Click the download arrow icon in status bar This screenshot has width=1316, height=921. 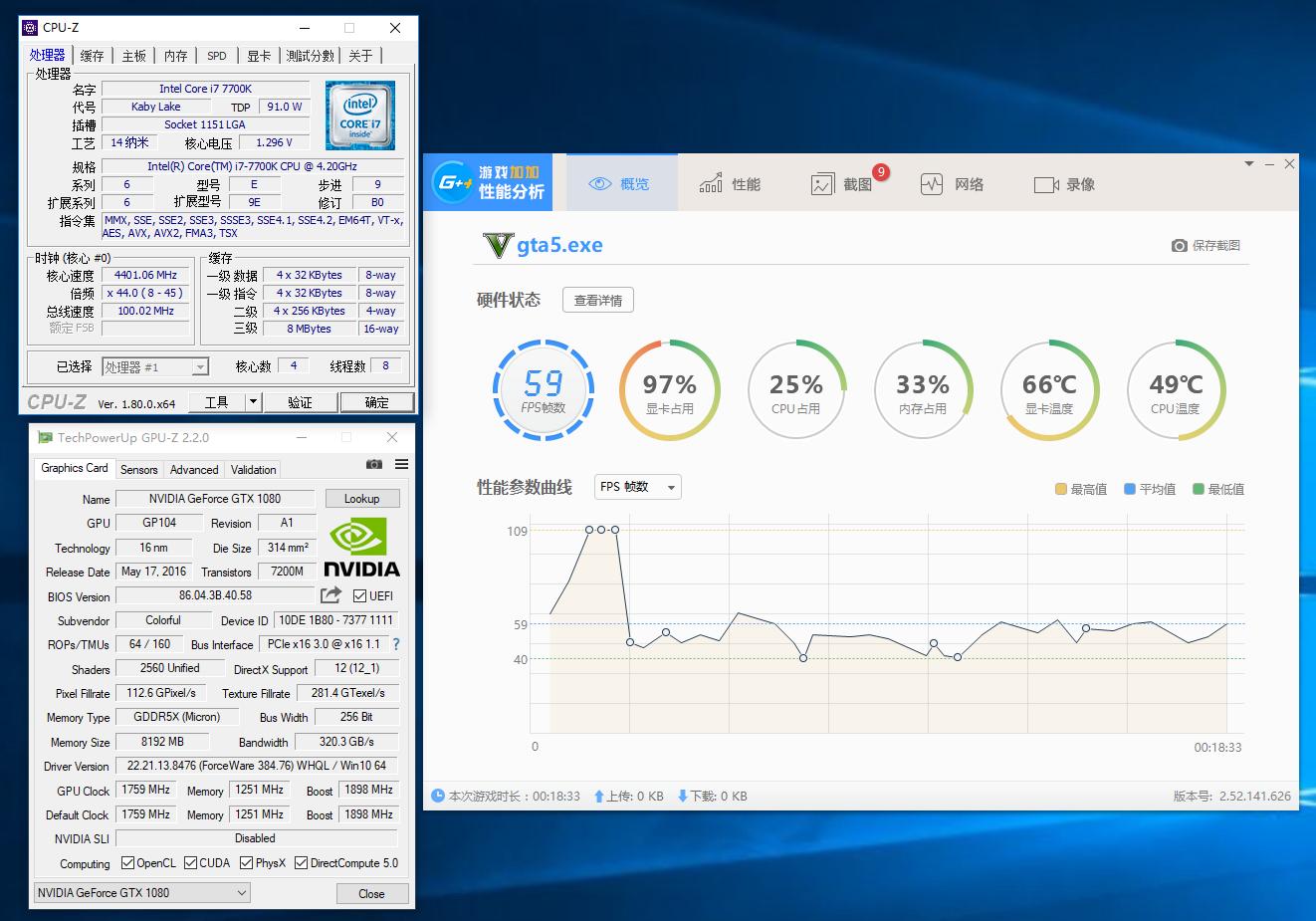coord(683,796)
